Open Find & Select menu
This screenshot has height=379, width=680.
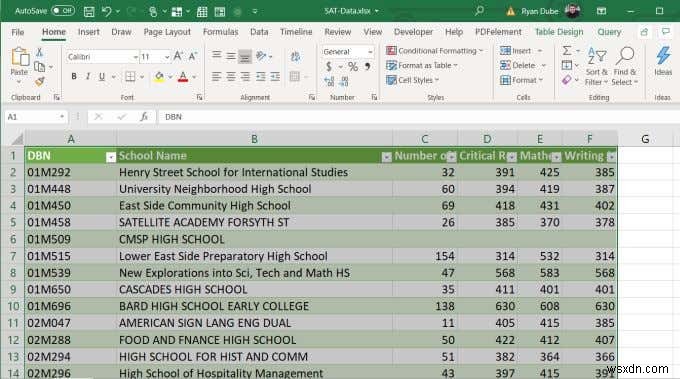pos(624,66)
